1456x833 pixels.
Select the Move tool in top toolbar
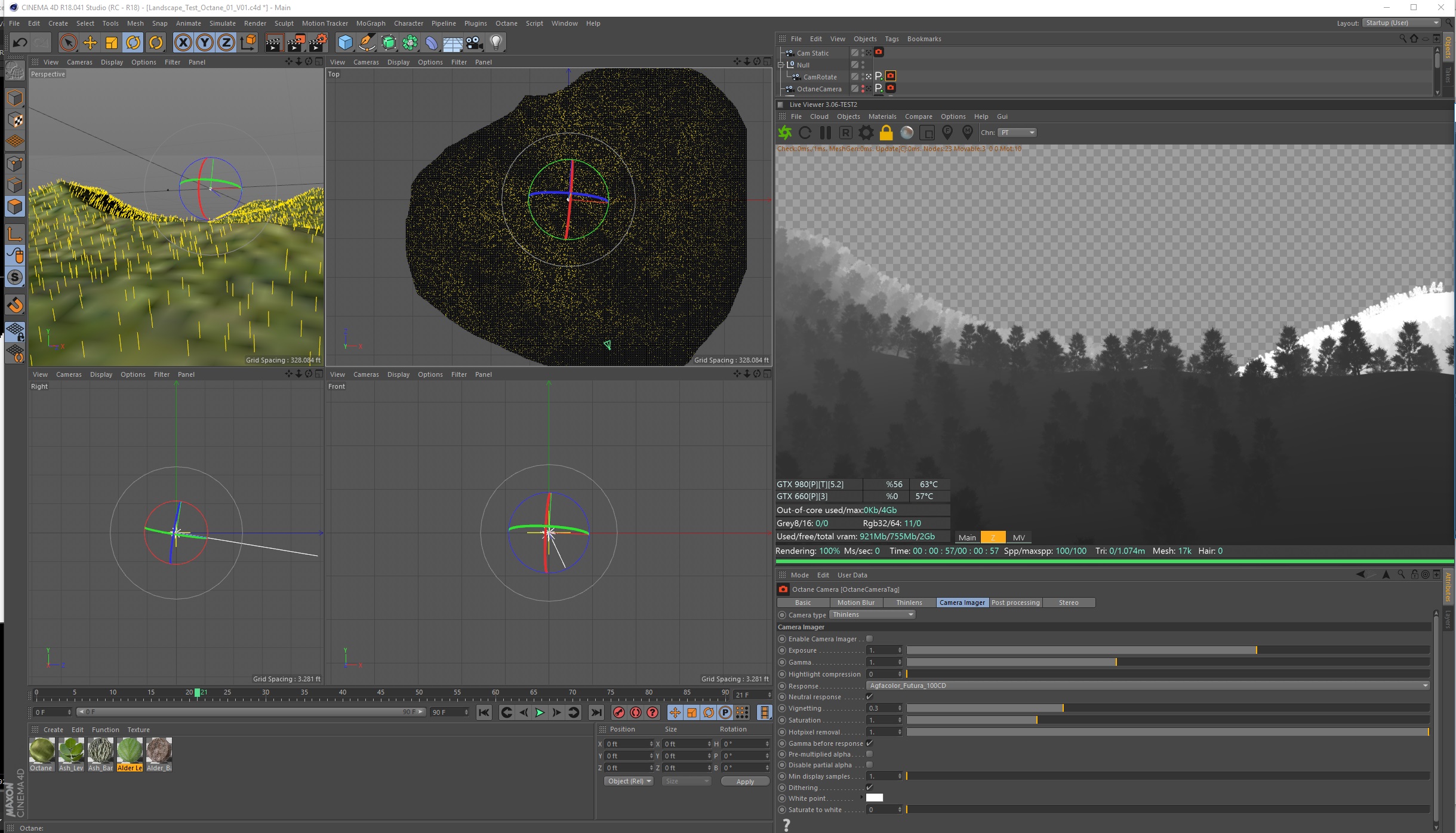(90, 42)
